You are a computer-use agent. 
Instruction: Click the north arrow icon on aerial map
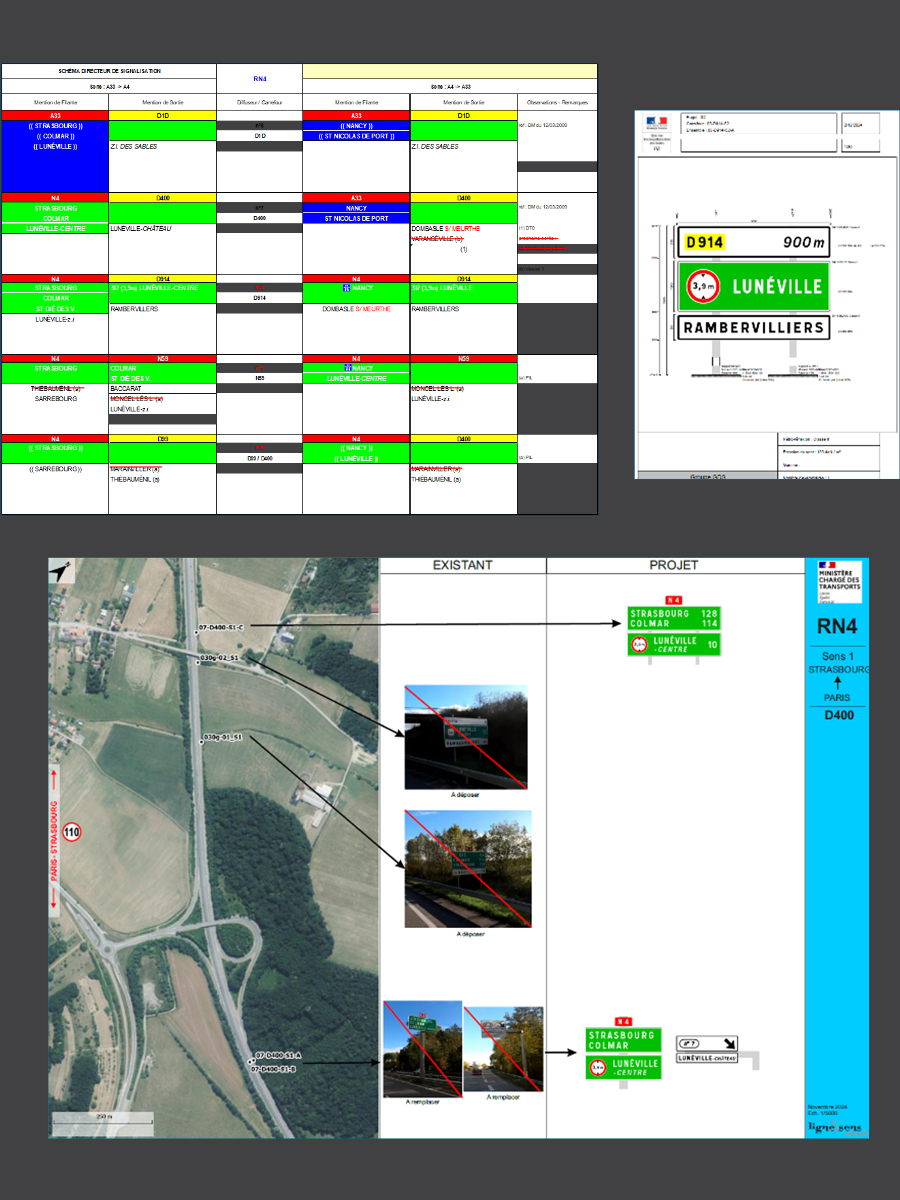click(x=62, y=571)
